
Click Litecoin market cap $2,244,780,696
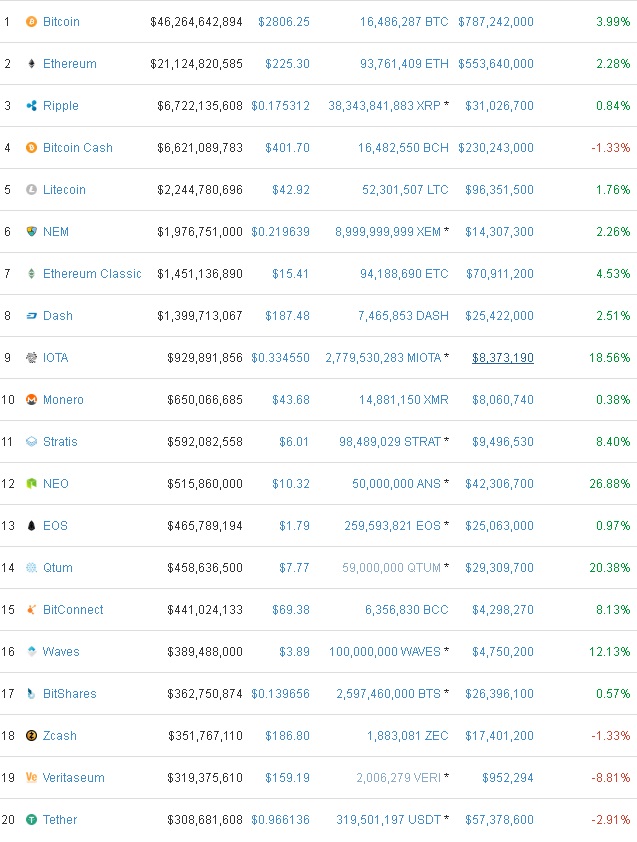[200, 190]
